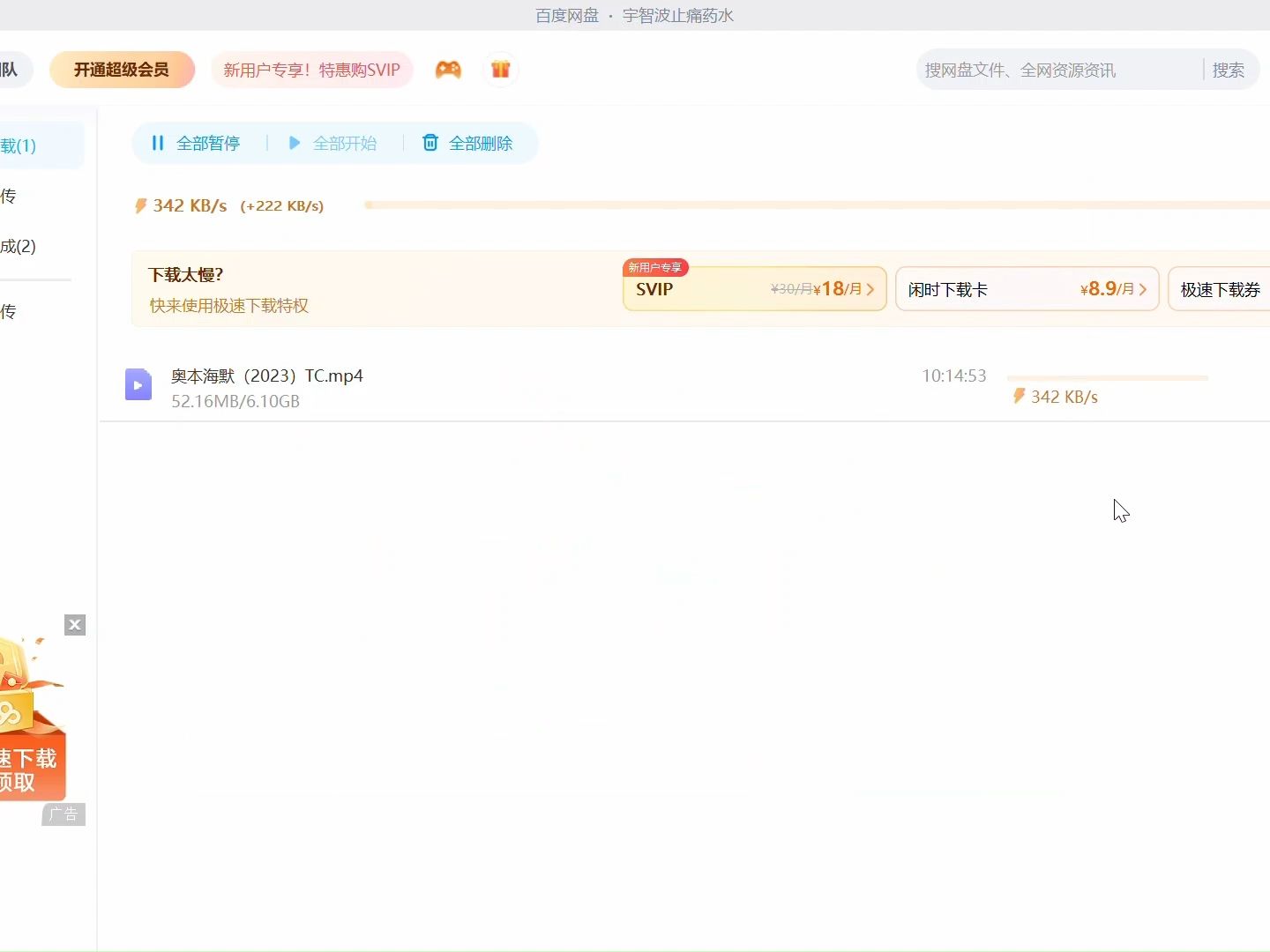
Task: Delete all downloads with 全部删除
Action: [467, 143]
